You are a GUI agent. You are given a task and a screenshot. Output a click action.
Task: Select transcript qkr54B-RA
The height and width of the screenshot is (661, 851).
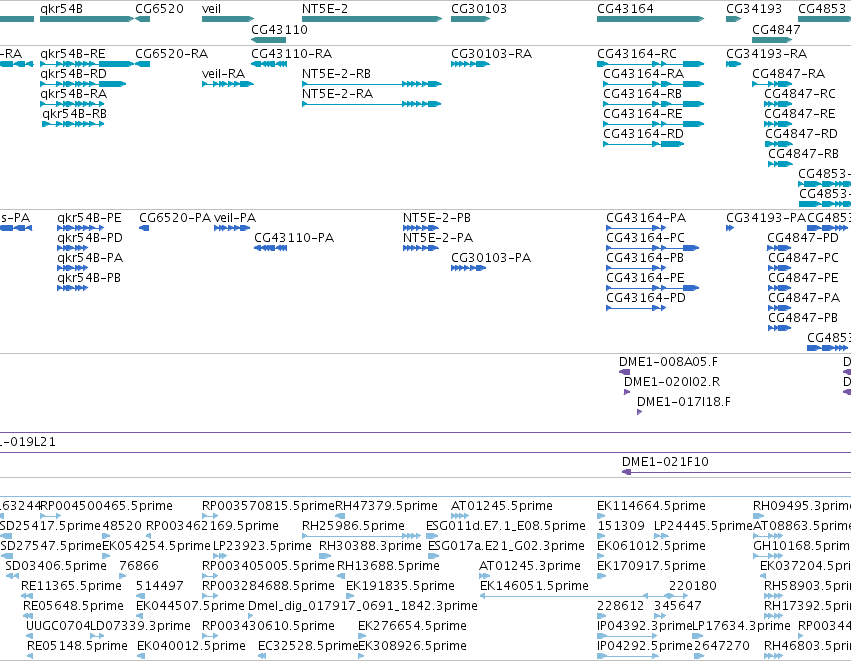[x=73, y=94]
